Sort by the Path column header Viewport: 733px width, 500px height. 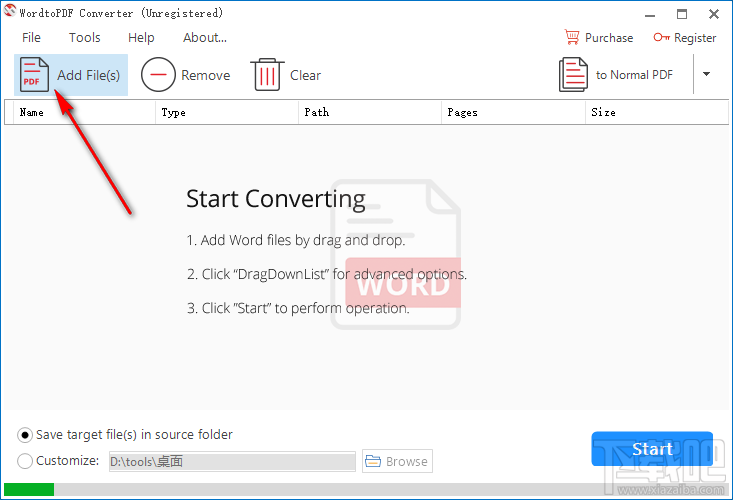point(370,112)
